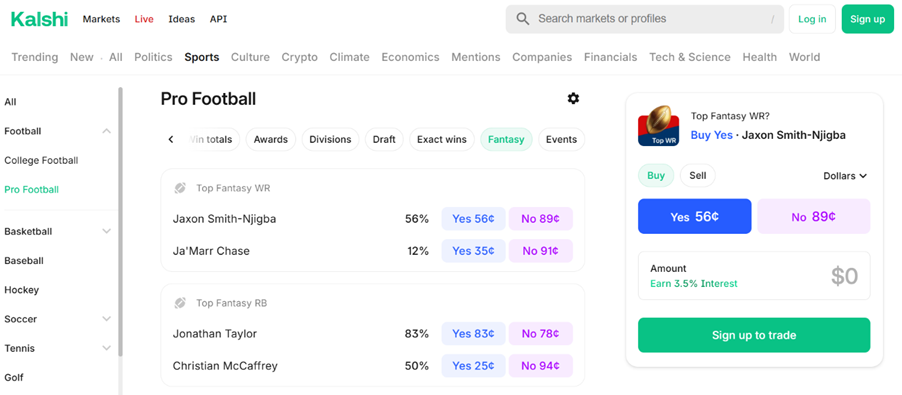Open Baseball in the sidebar
902x395 pixels.
(x=24, y=260)
